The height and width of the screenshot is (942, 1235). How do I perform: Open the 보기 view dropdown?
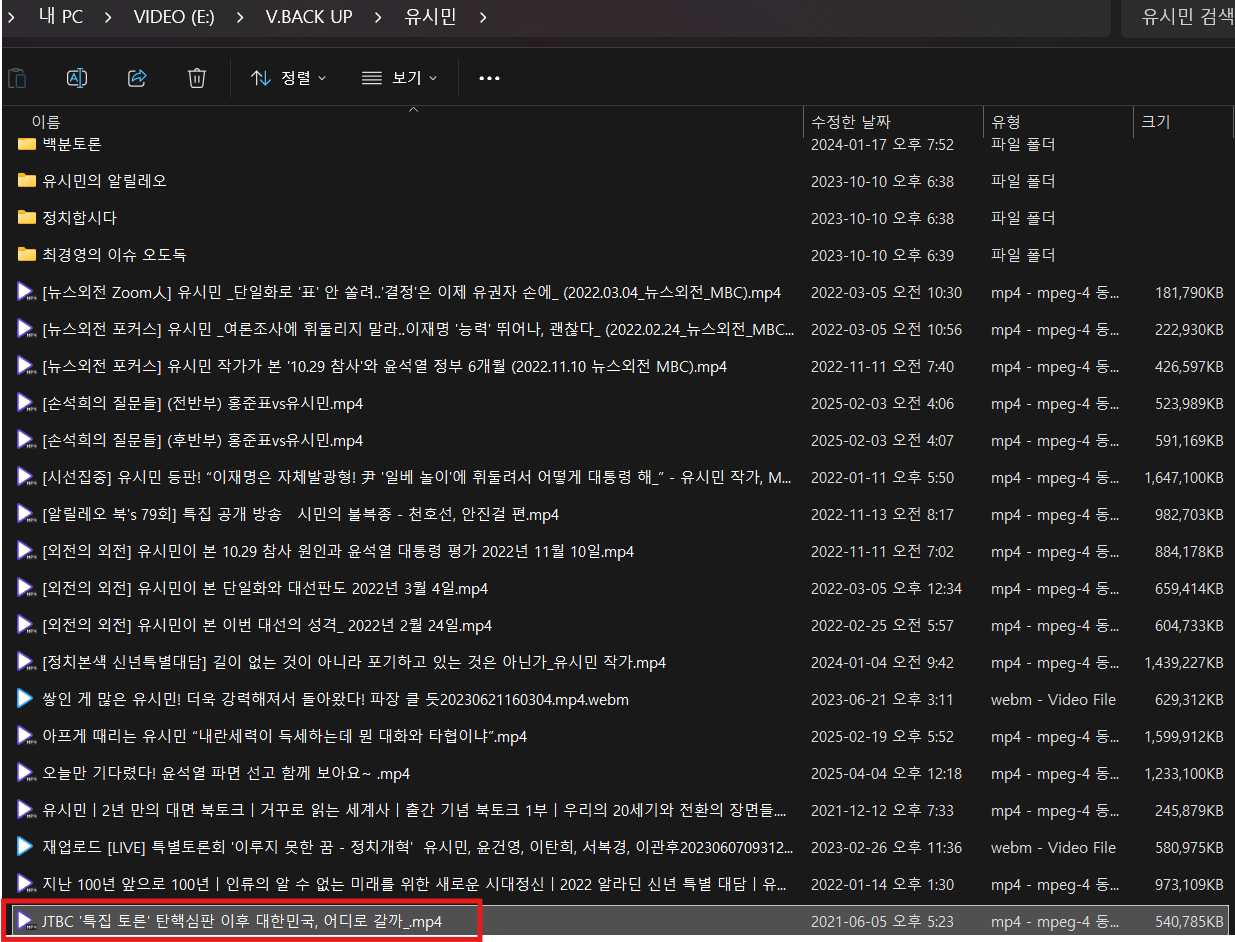tap(399, 78)
